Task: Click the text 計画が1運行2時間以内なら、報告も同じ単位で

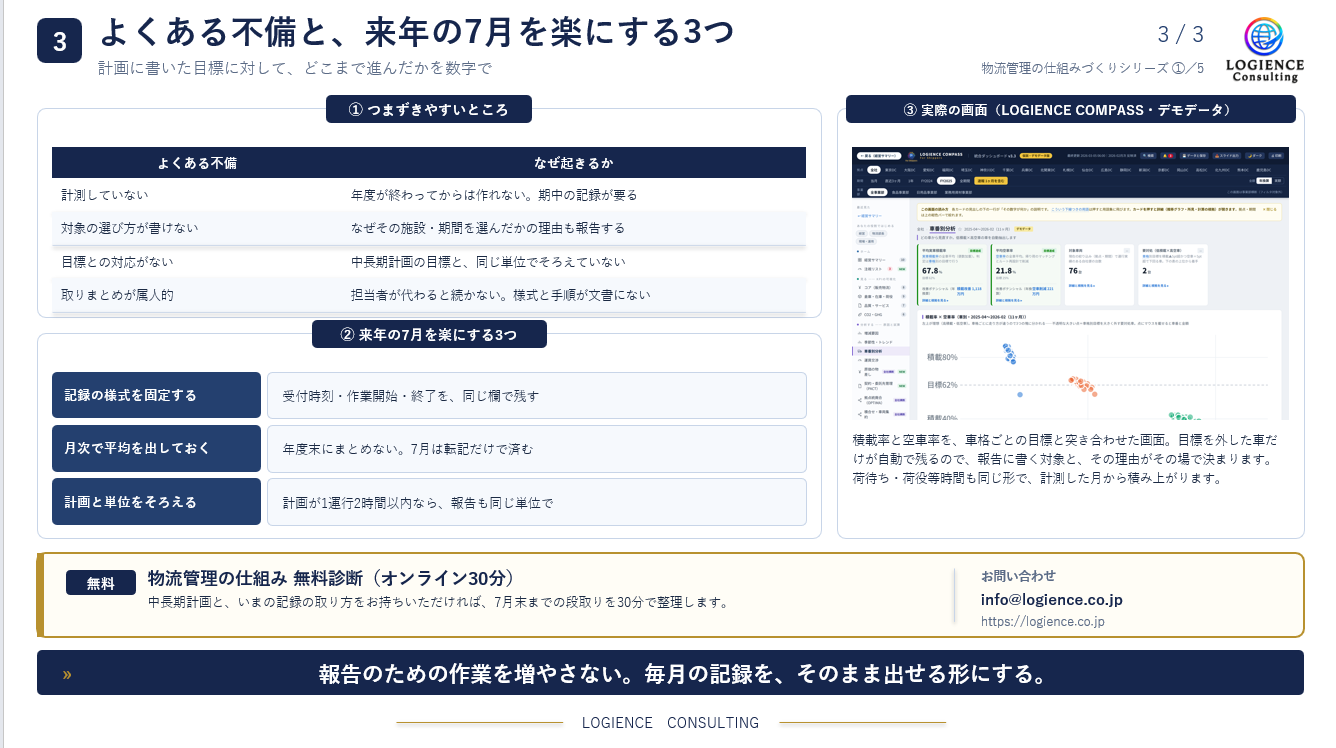Action: (x=418, y=502)
